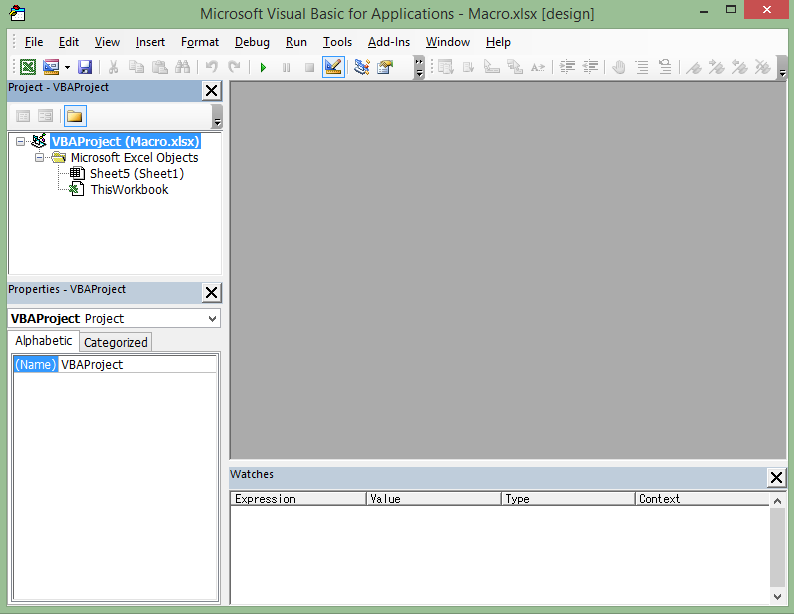Click Next Bookmark icon
794x614 pixels.
(x=717, y=67)
